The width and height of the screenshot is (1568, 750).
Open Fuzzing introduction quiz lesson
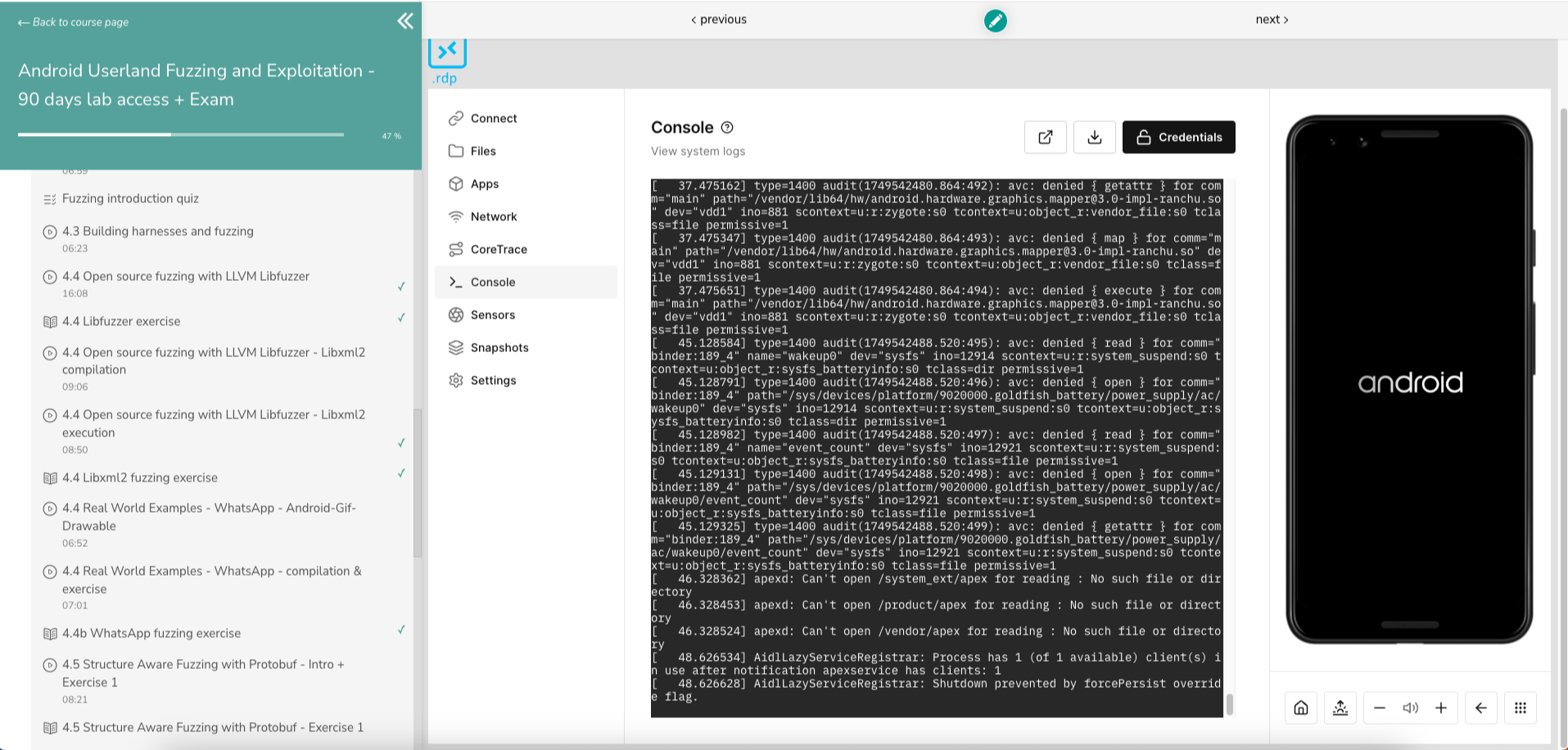(130, 199)
